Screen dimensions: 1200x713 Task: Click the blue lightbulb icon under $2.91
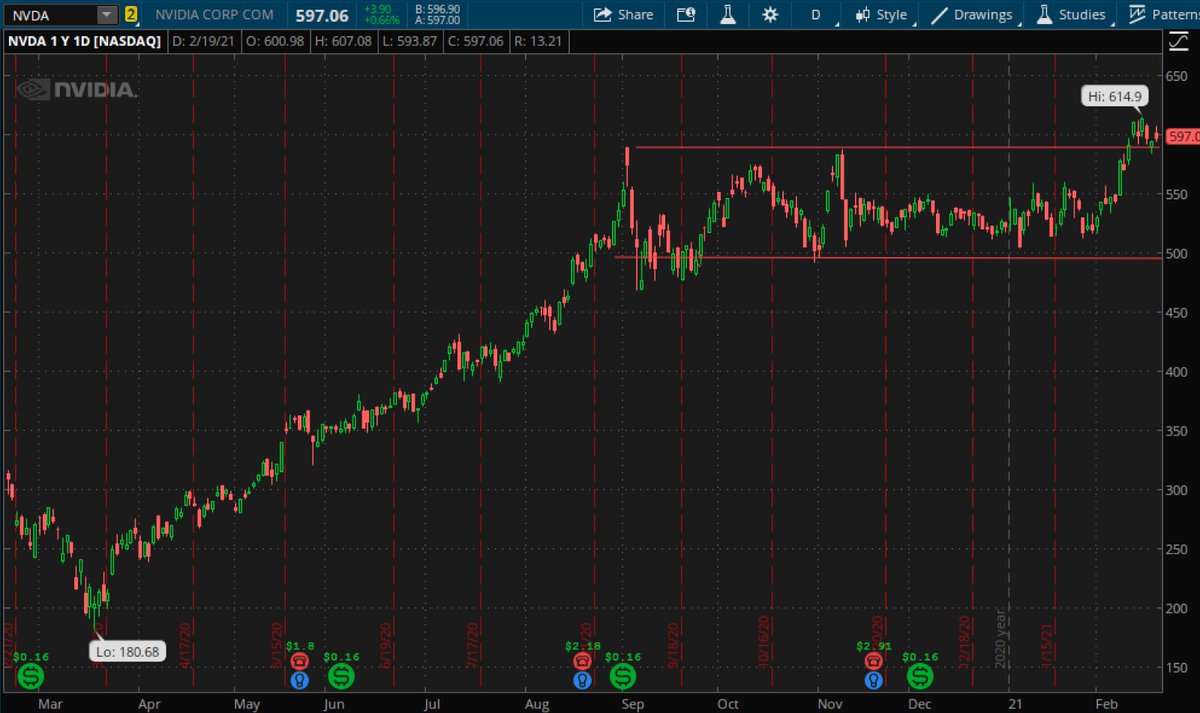tap(874, 680)
